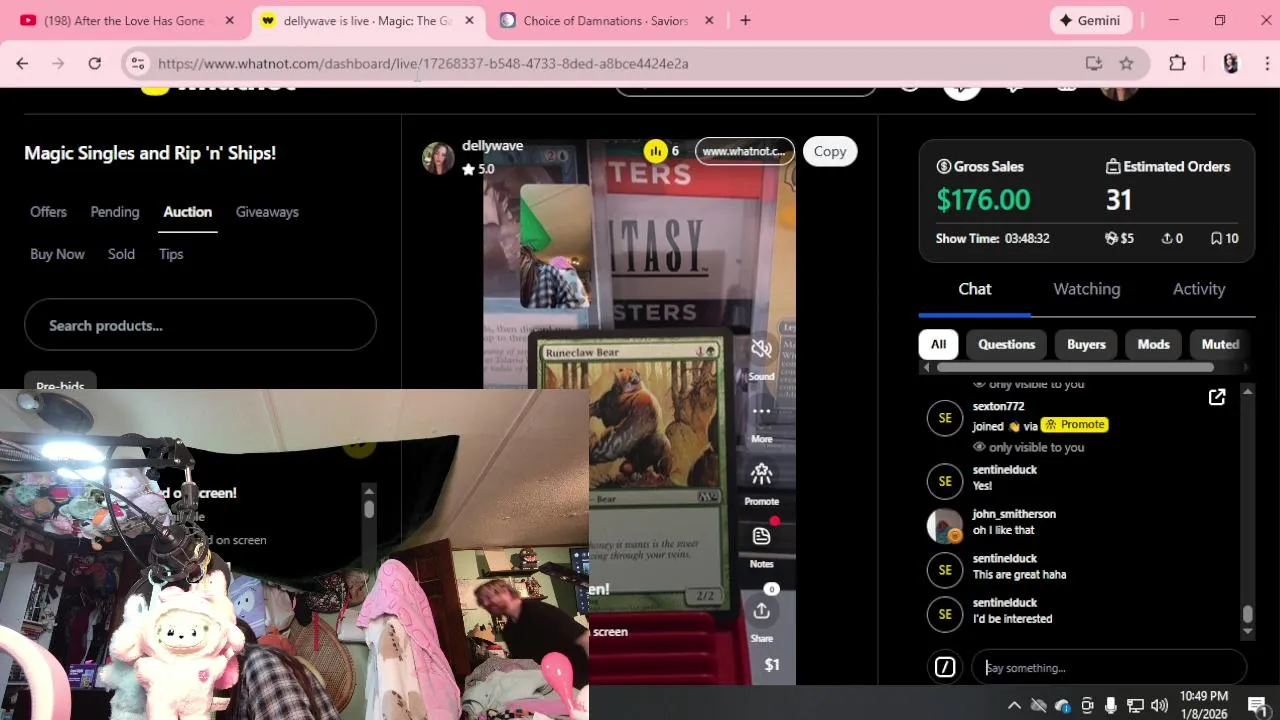Open the Offers tab

48,212
